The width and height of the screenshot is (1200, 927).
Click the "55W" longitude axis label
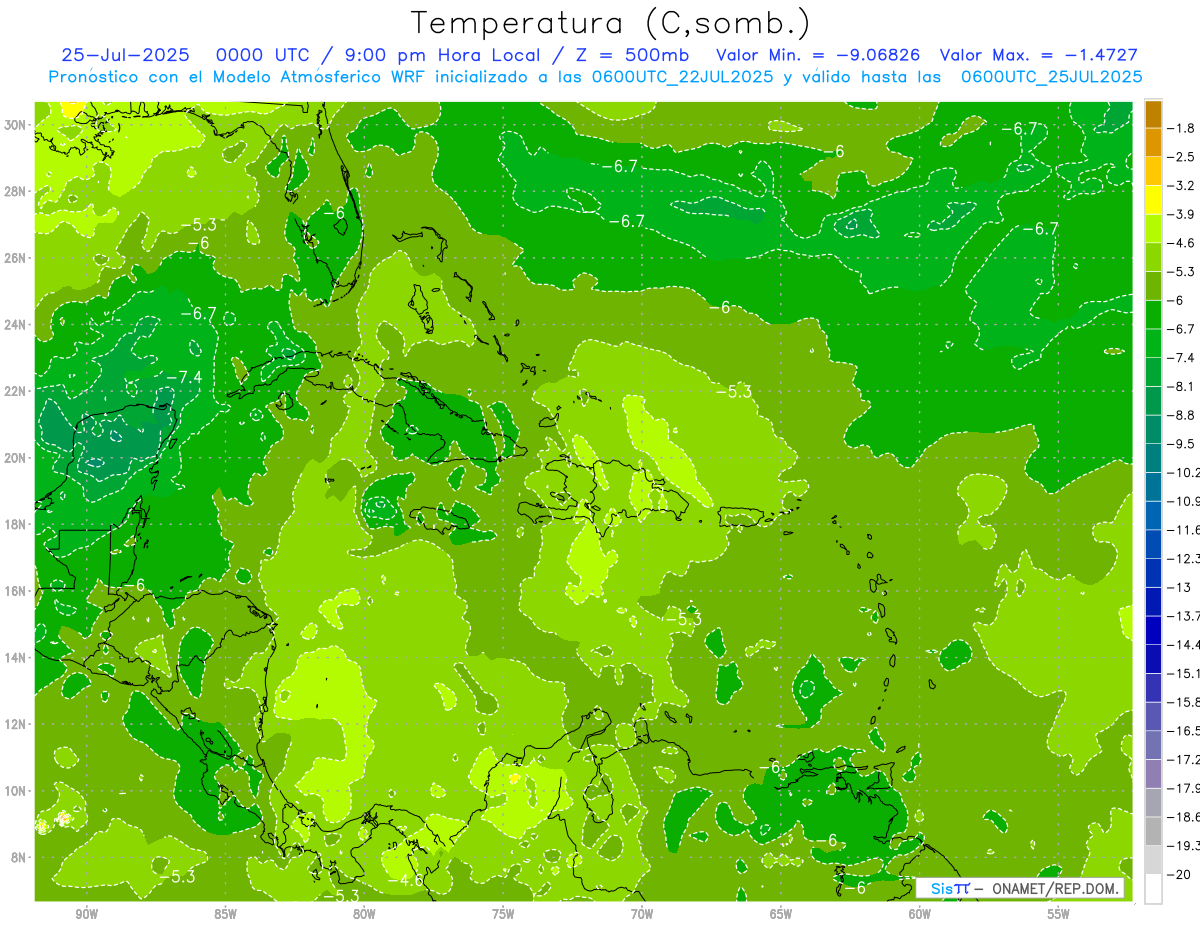pyautogui.click(x=1059, y=914)
